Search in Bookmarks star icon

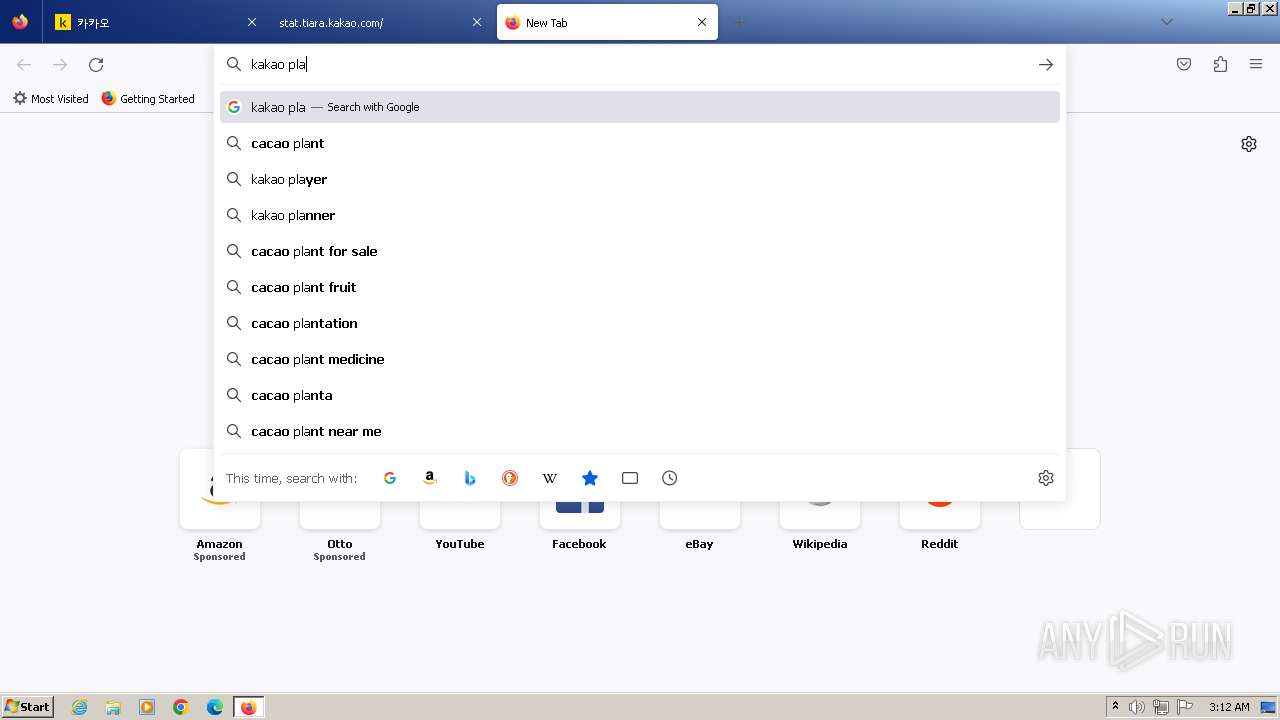590,478
